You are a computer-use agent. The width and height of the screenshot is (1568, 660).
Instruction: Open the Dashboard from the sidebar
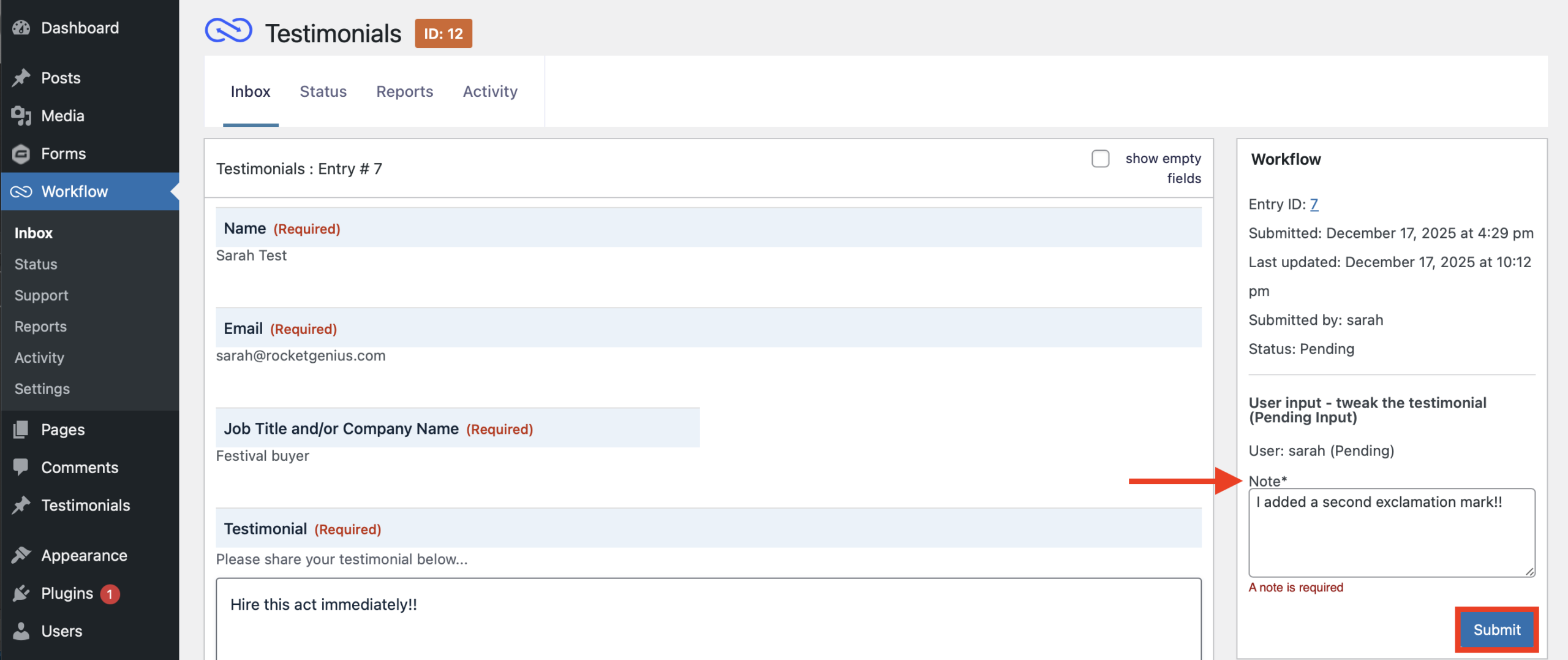(x=22, y=28)
